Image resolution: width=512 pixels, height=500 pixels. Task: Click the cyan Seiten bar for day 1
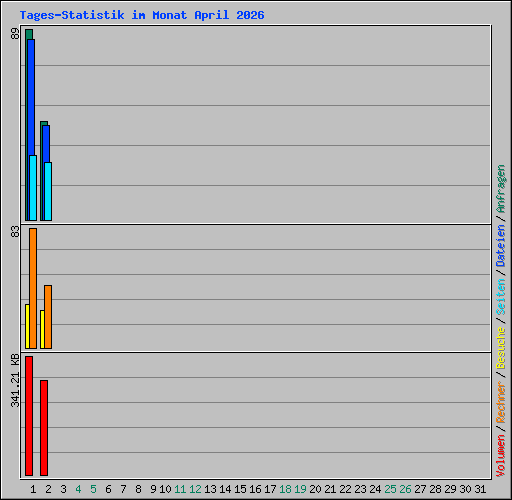(33, 188)
